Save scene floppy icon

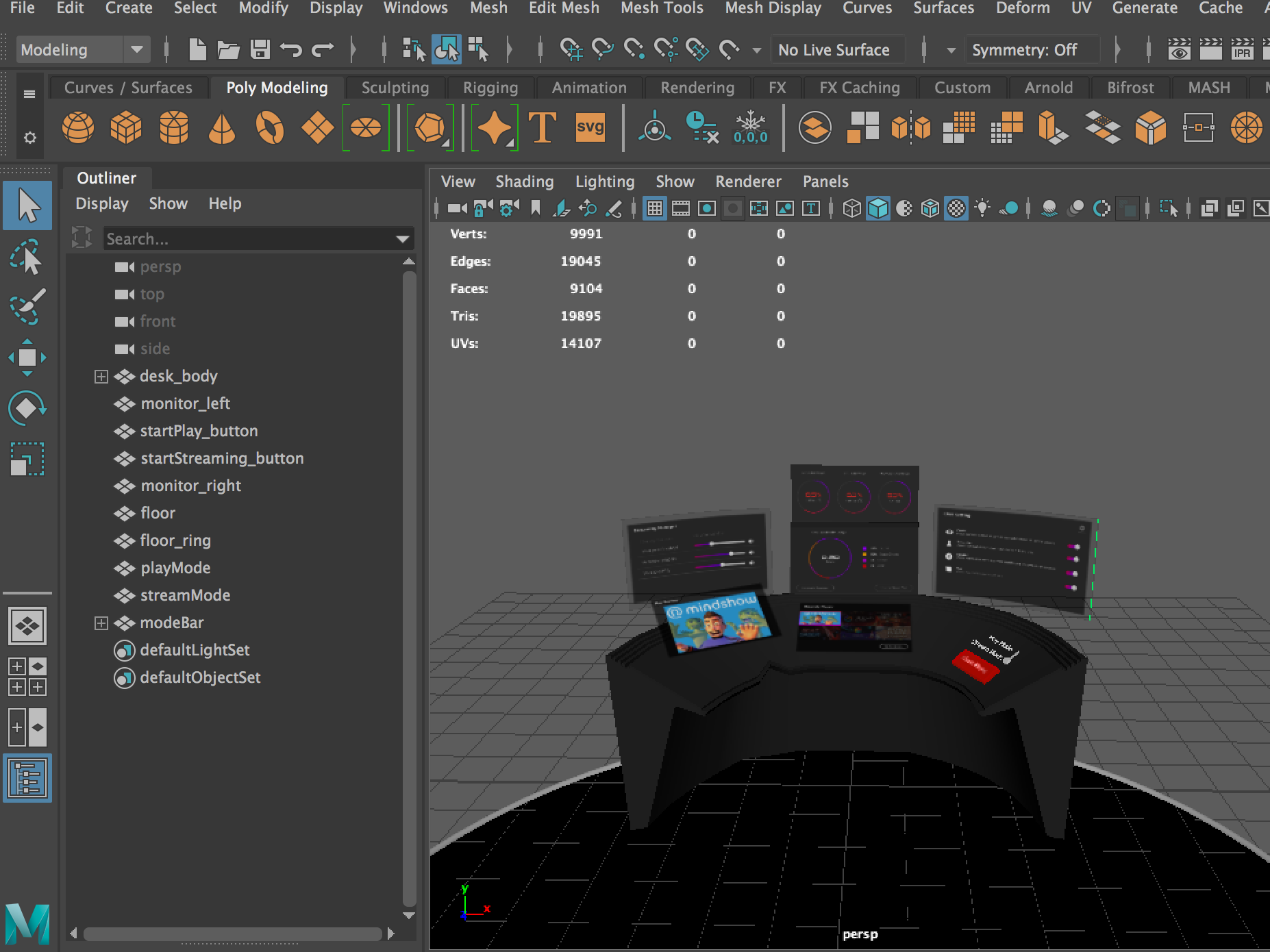point(260,49)
